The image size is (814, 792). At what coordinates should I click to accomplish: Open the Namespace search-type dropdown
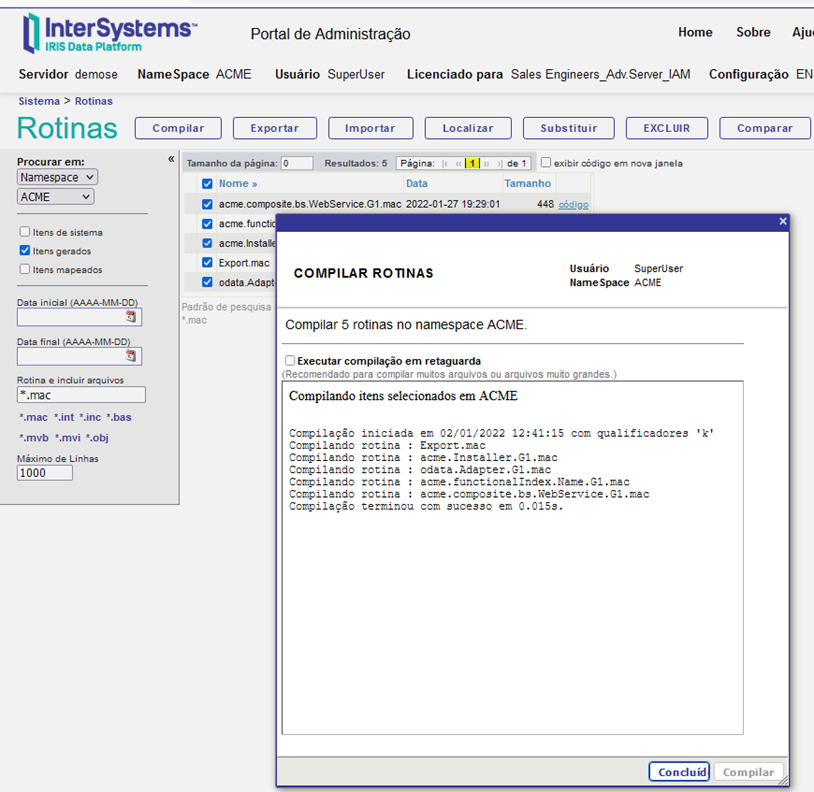pos(57,177)
